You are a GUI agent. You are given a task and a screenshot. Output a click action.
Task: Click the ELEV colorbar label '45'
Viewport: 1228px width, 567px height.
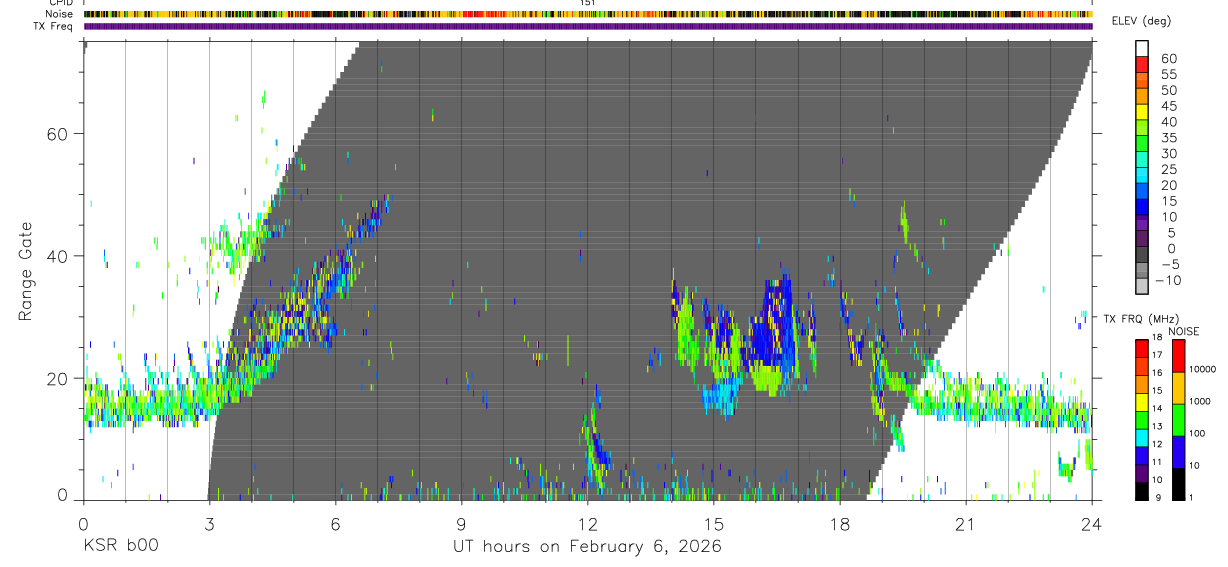[1167, 106]
